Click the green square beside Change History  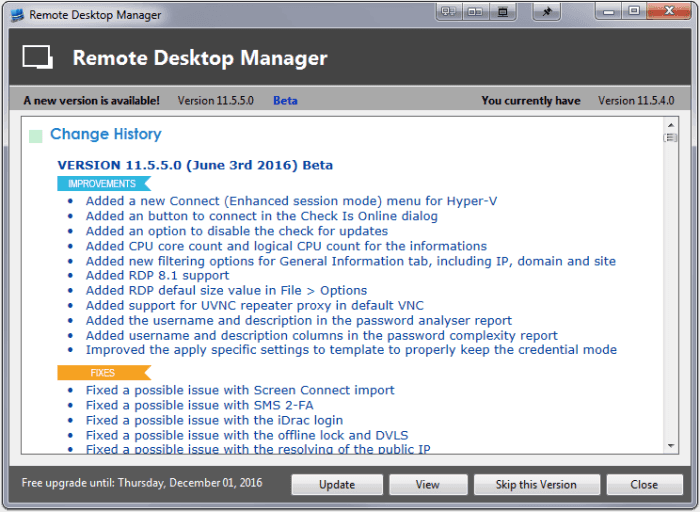click(x=36, y=135)
